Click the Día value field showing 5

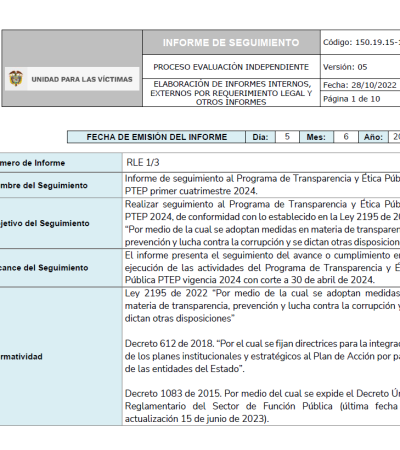pos(287,137)
